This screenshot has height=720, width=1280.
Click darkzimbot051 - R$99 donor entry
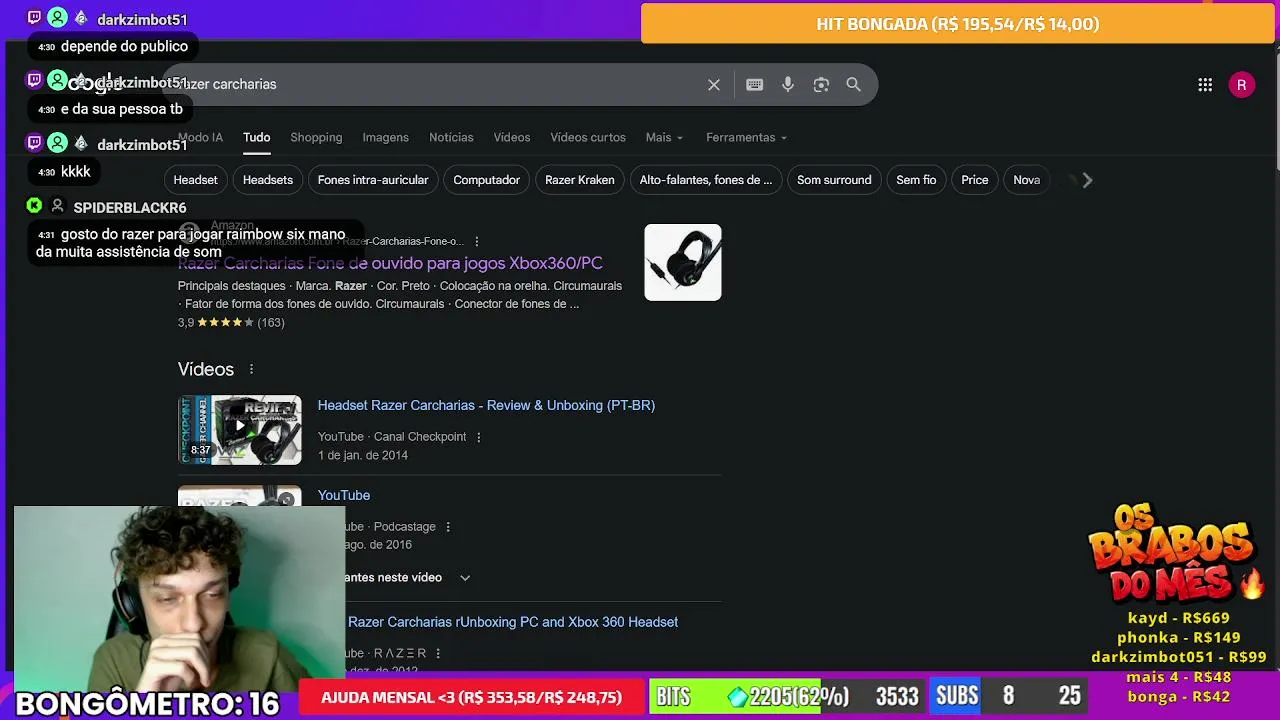1178,657
